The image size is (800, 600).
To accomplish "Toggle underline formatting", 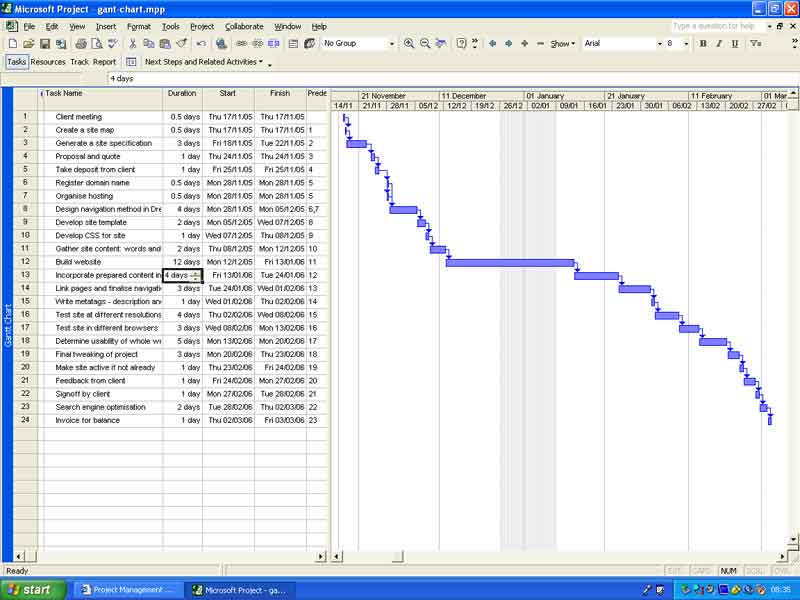I will (737, 44).
